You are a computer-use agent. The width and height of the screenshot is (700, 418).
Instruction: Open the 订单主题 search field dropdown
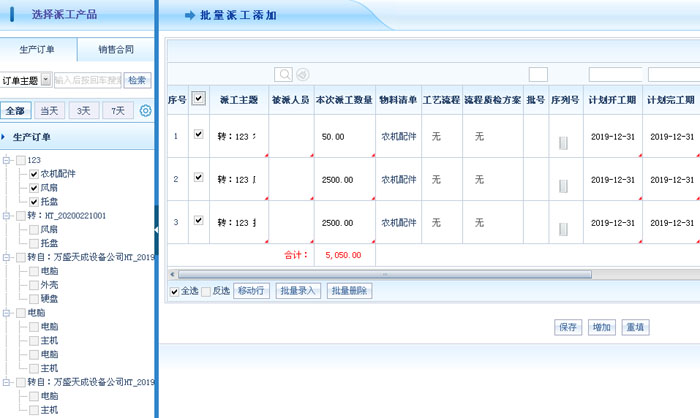45,80
